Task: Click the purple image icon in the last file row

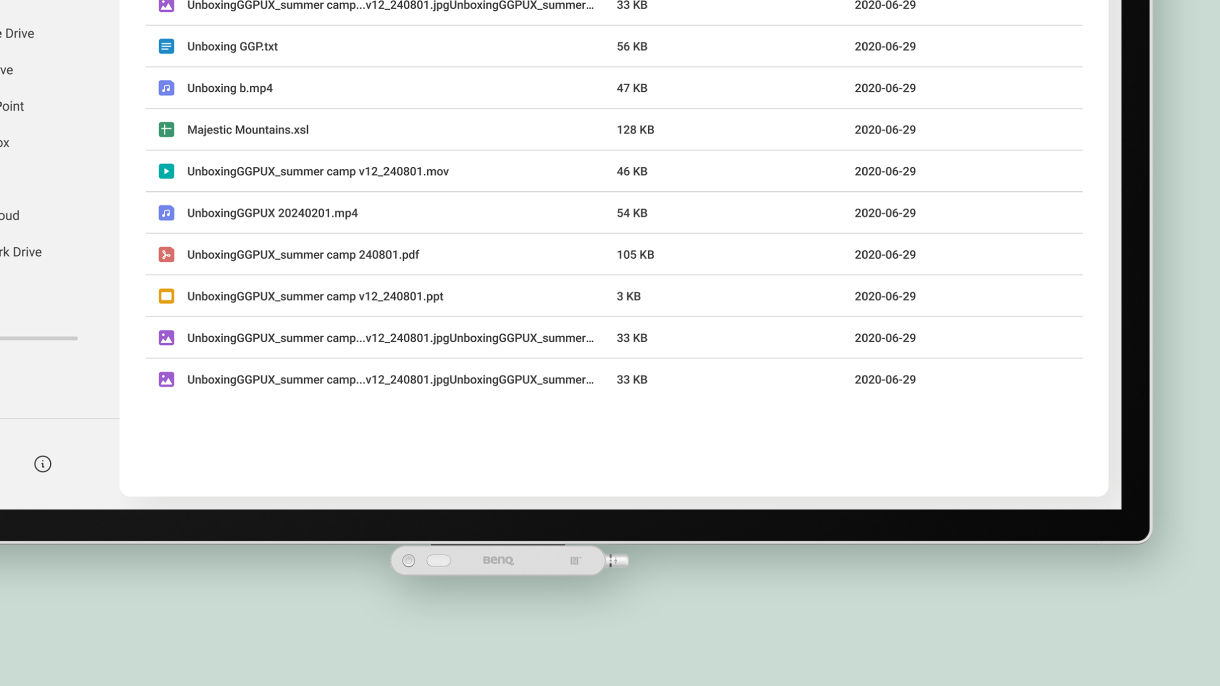Action: [x=166, y=380]
